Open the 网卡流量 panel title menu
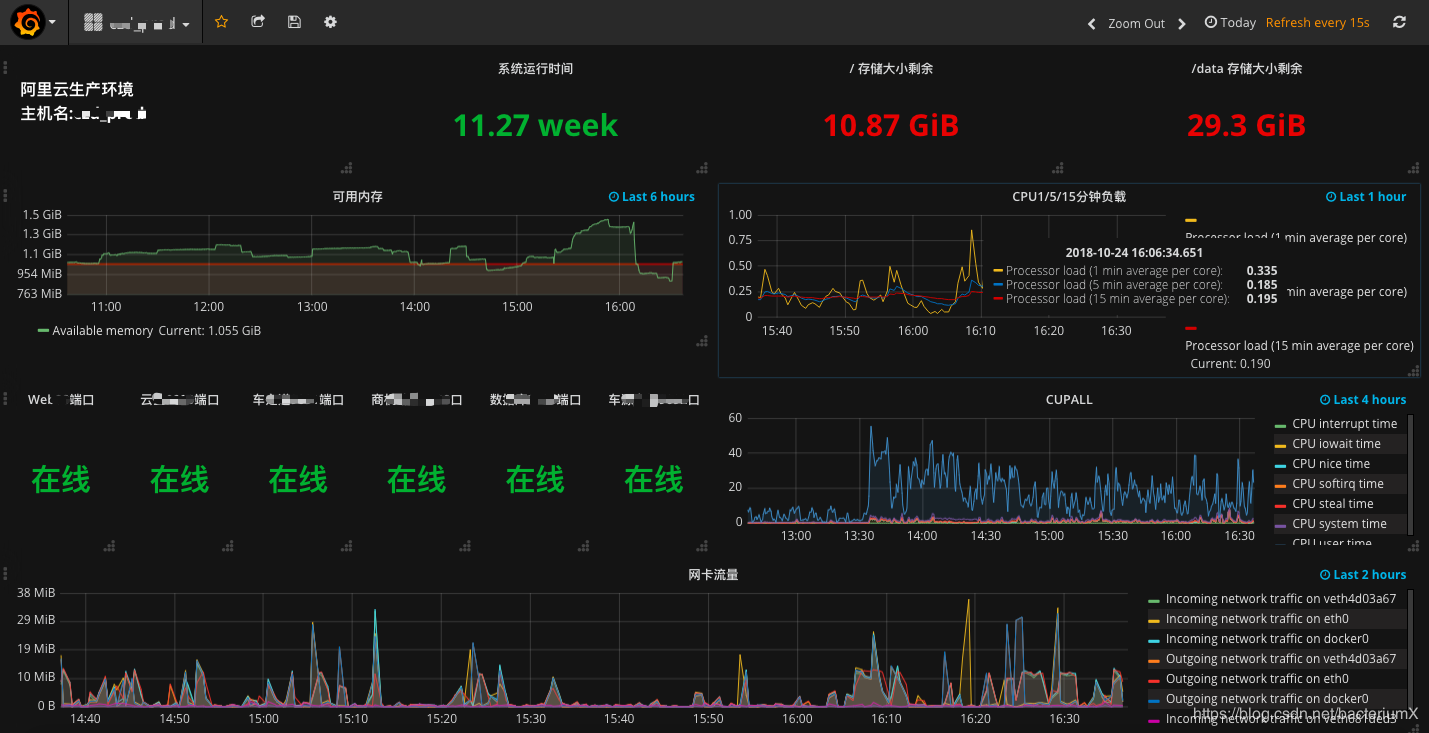This screenshot has height=733, width=1429. (713, 575)
